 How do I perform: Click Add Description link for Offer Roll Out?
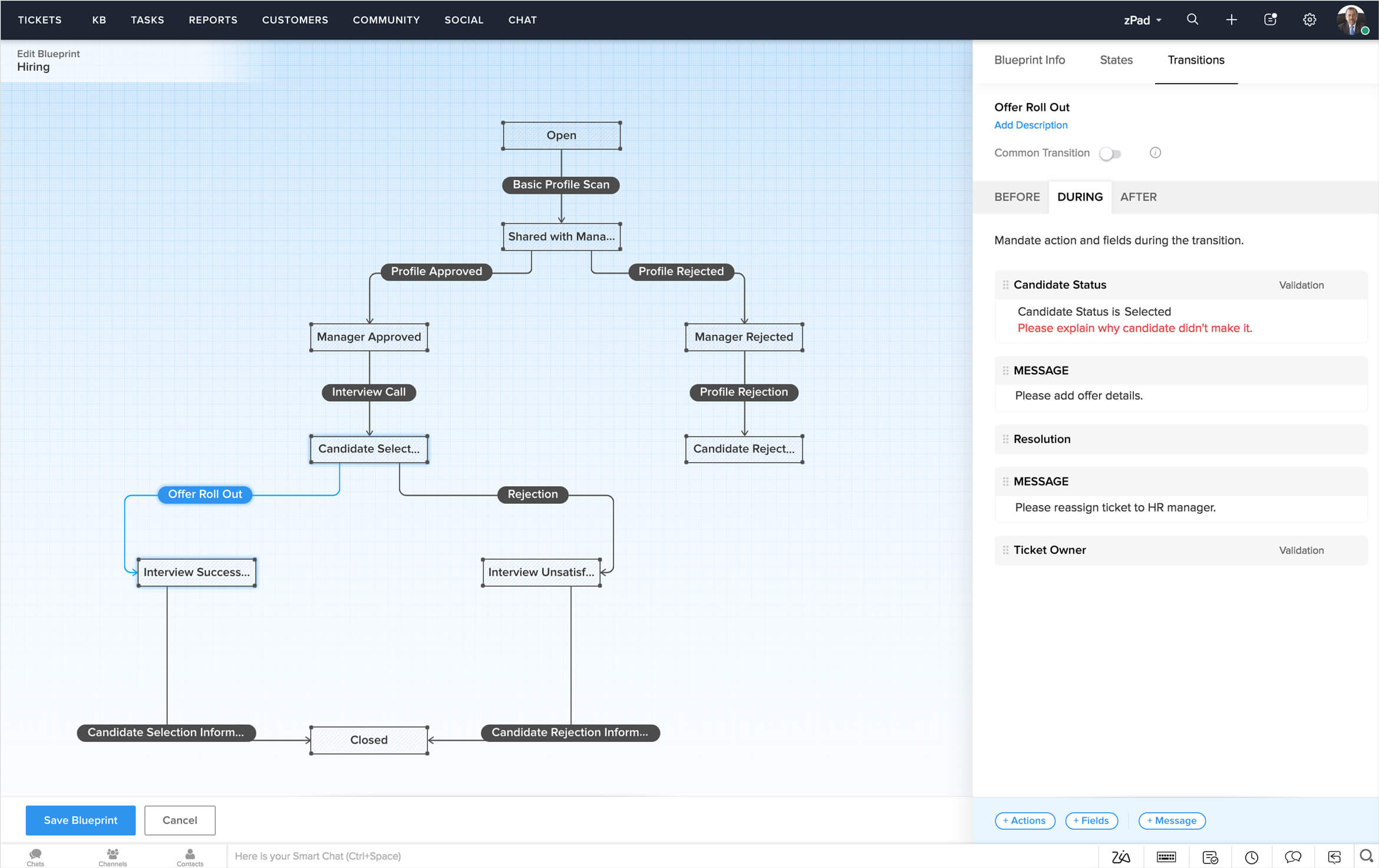pyautogui.click(x=1030, y=125)
